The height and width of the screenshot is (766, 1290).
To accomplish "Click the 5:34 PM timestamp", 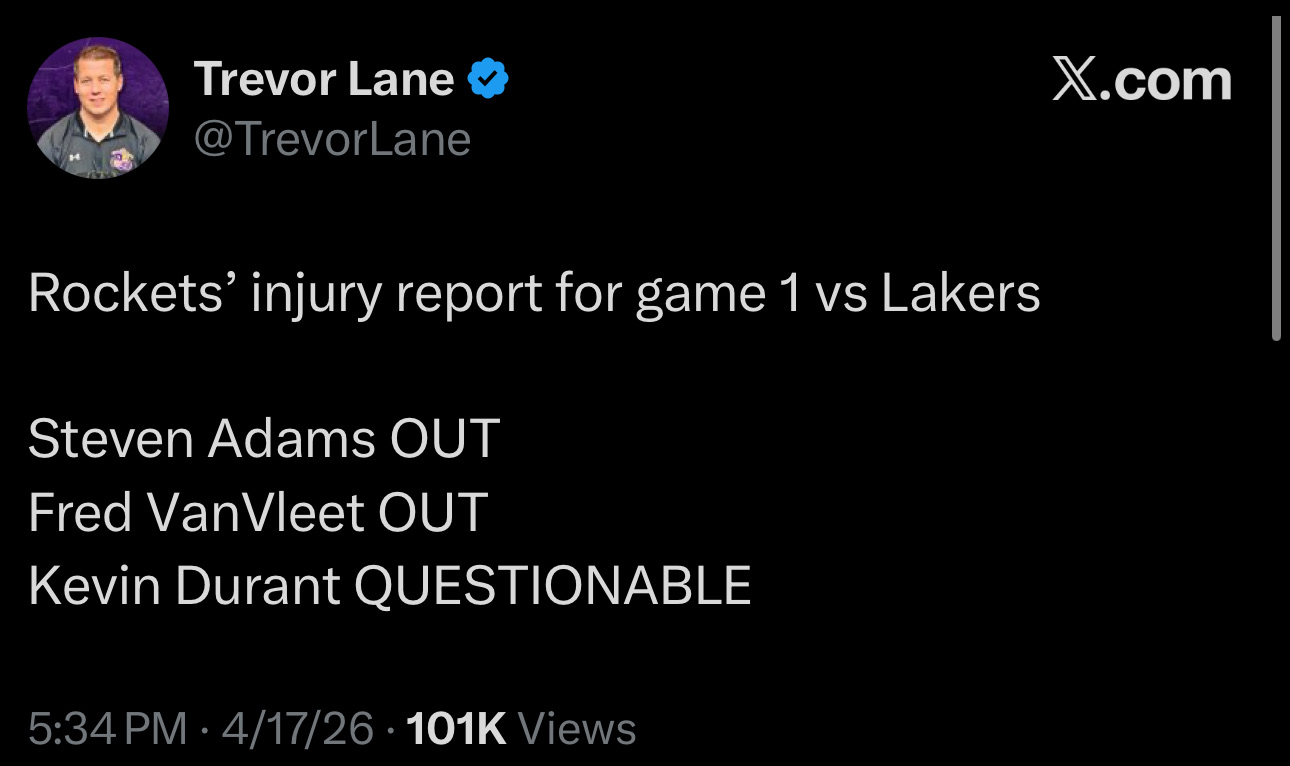I will (108, 728).
